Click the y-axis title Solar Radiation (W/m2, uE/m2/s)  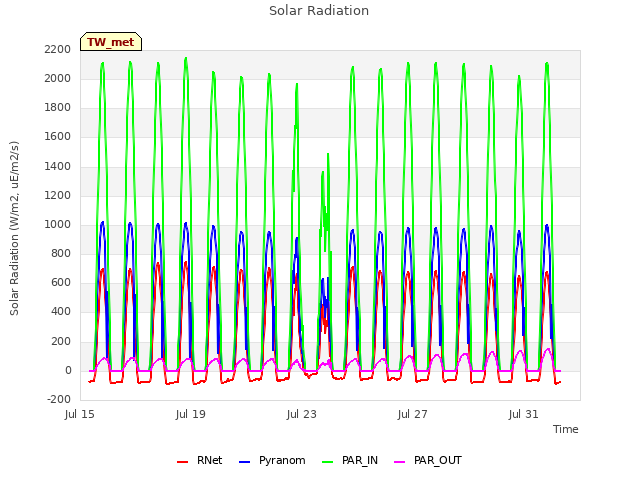click(x=14, y=228)
